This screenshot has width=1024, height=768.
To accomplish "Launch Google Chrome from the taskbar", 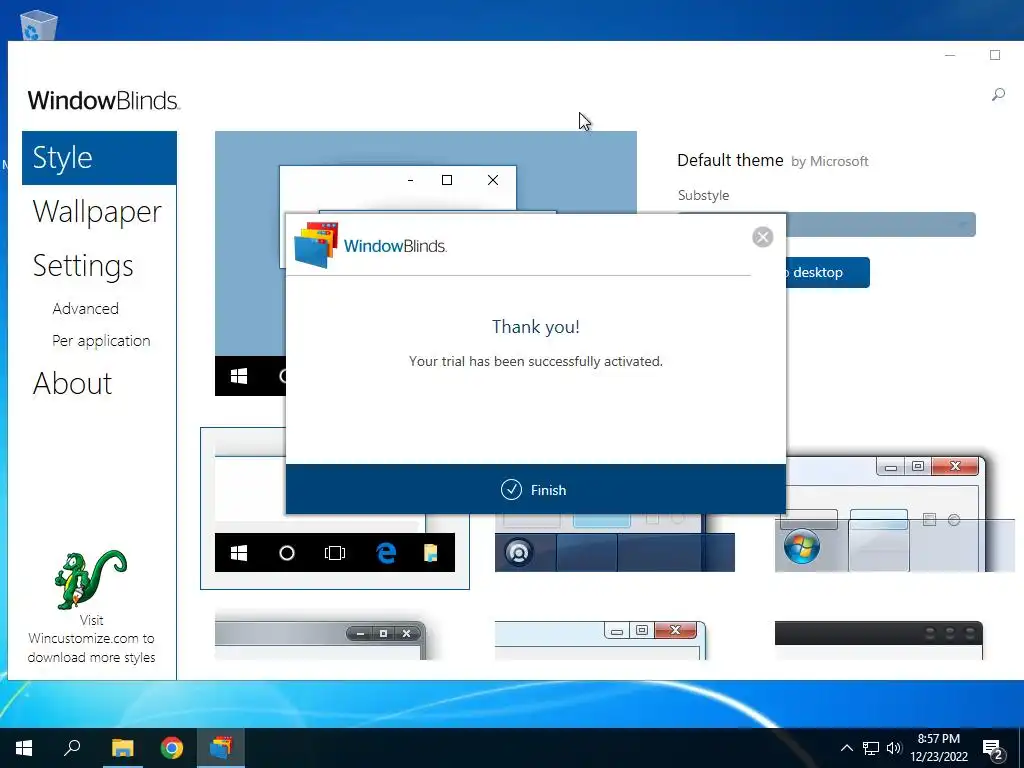I will 172,748.
